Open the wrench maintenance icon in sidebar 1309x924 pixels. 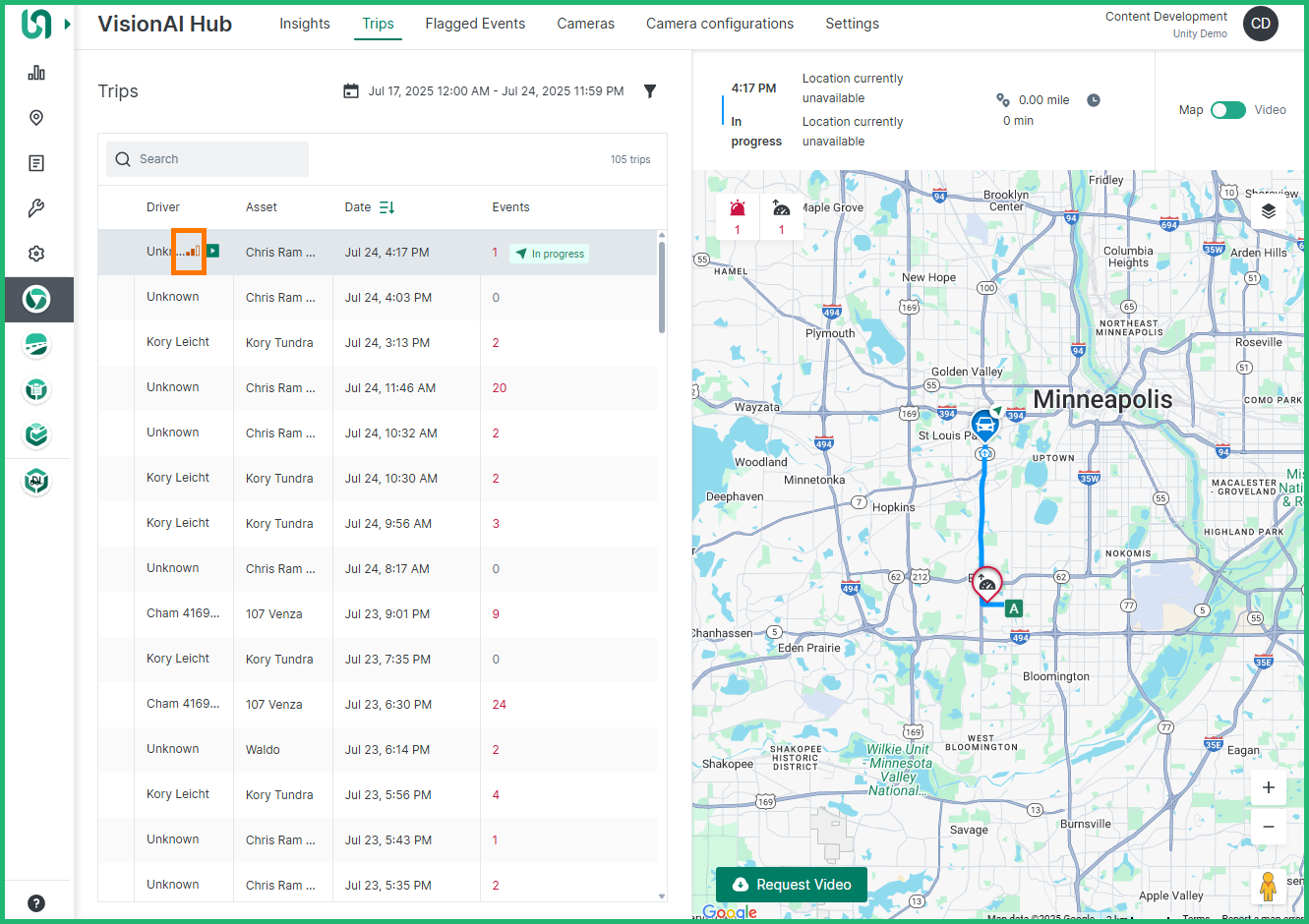point(36,207)
